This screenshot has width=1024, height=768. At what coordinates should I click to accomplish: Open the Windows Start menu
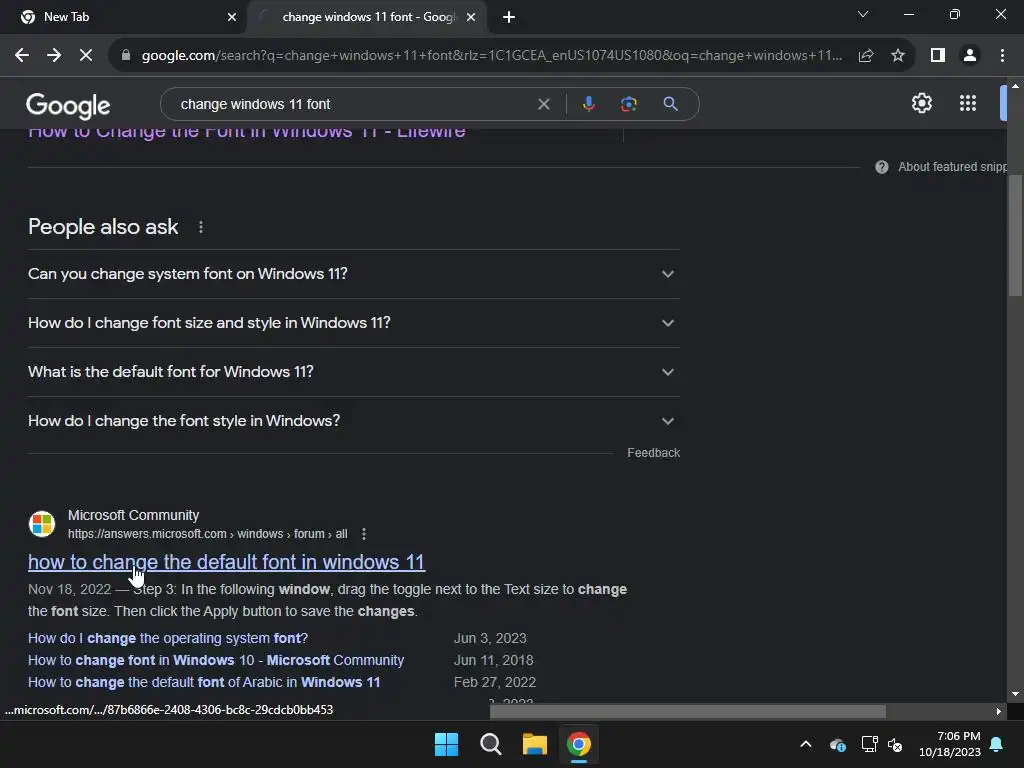[x=447, y=744]
